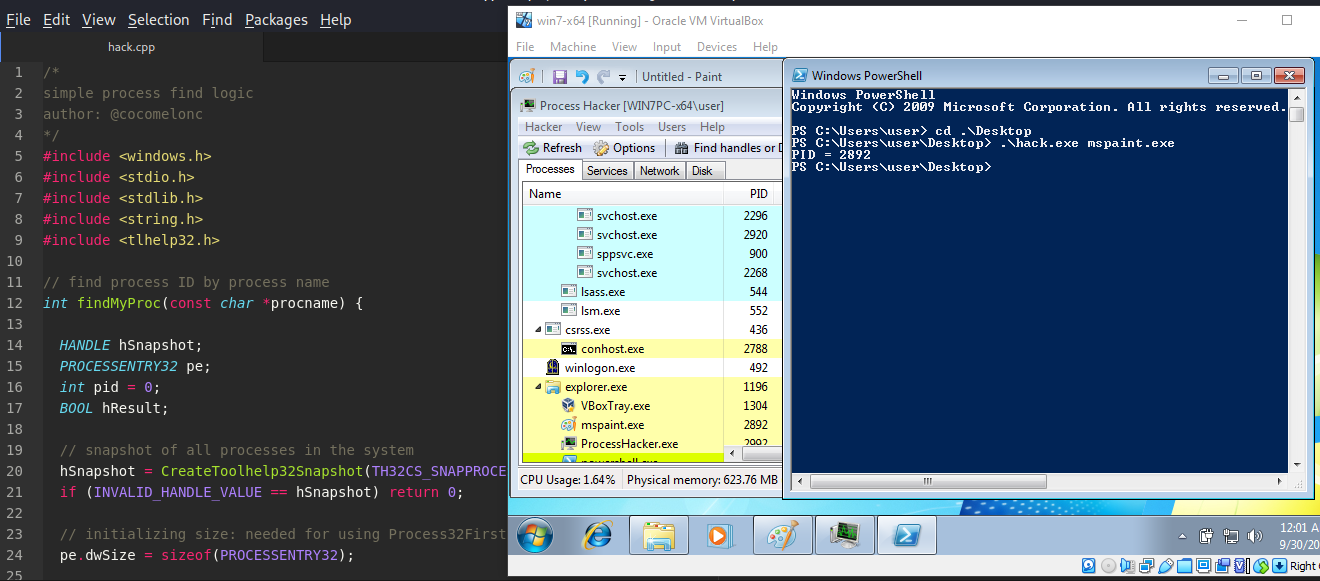Image resolution: width=1320 pixels, height=581 pixels.
Task: Click the Refresh button in Process Hacker
Action: [x=552, y=147]
